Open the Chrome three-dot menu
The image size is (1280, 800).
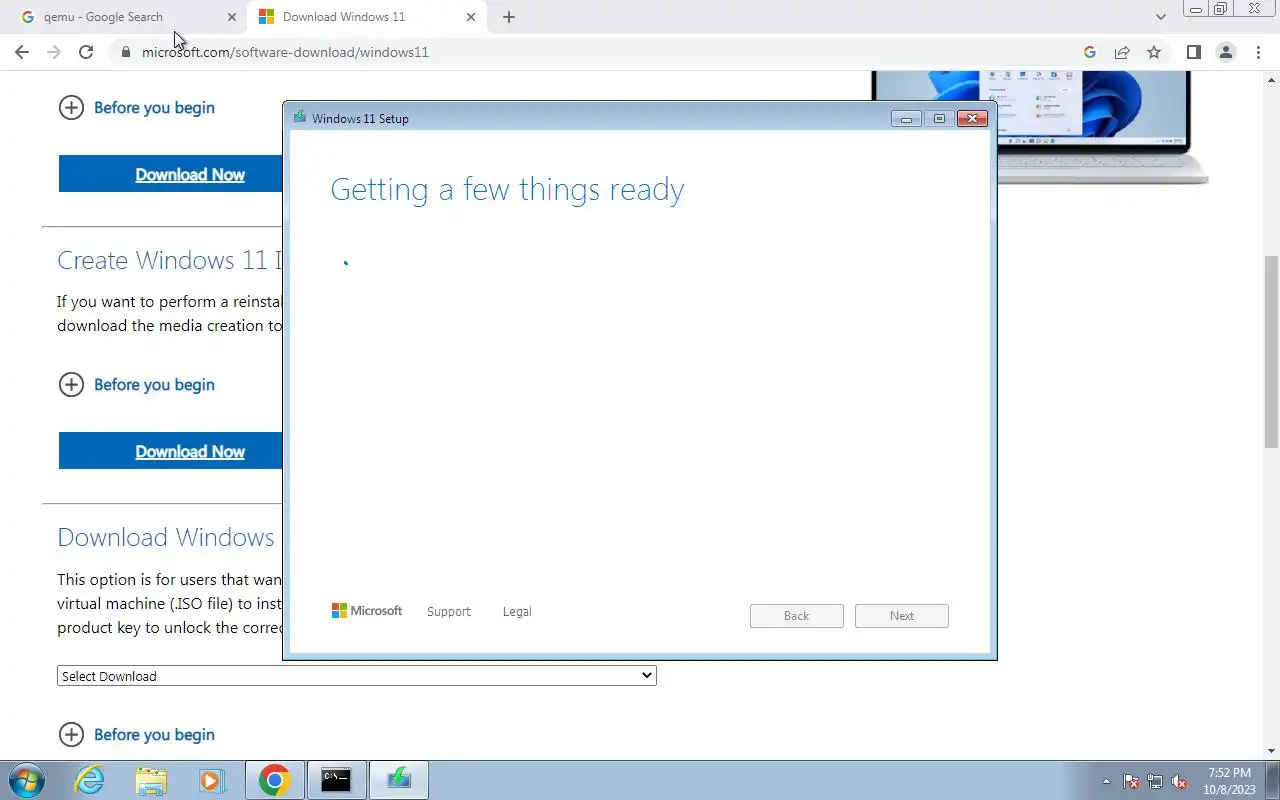pos(1258,52)
